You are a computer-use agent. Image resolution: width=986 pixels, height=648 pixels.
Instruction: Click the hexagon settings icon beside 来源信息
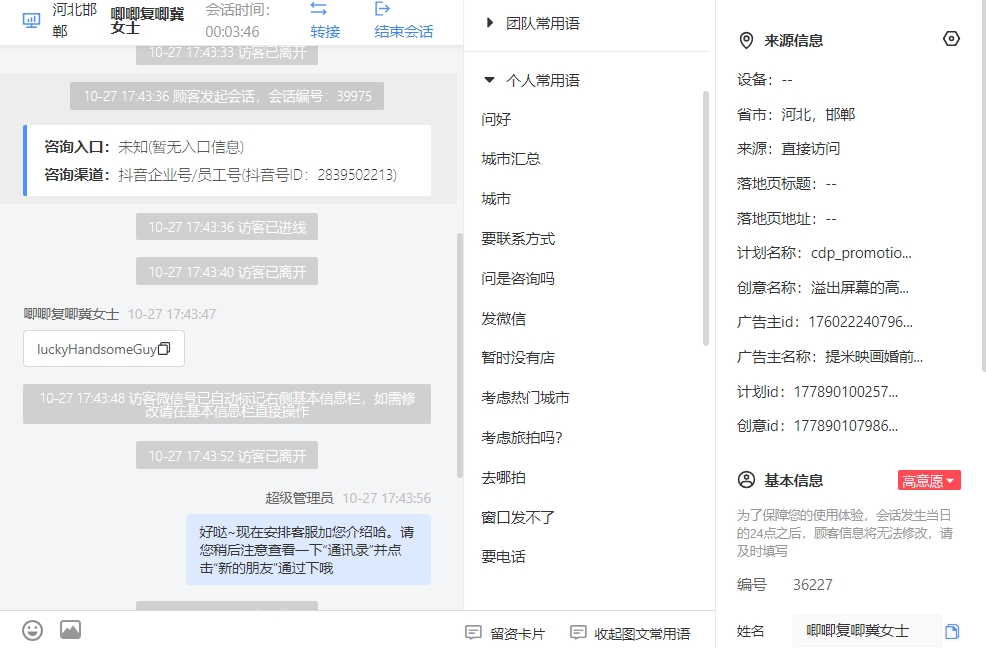coord(951,39)
